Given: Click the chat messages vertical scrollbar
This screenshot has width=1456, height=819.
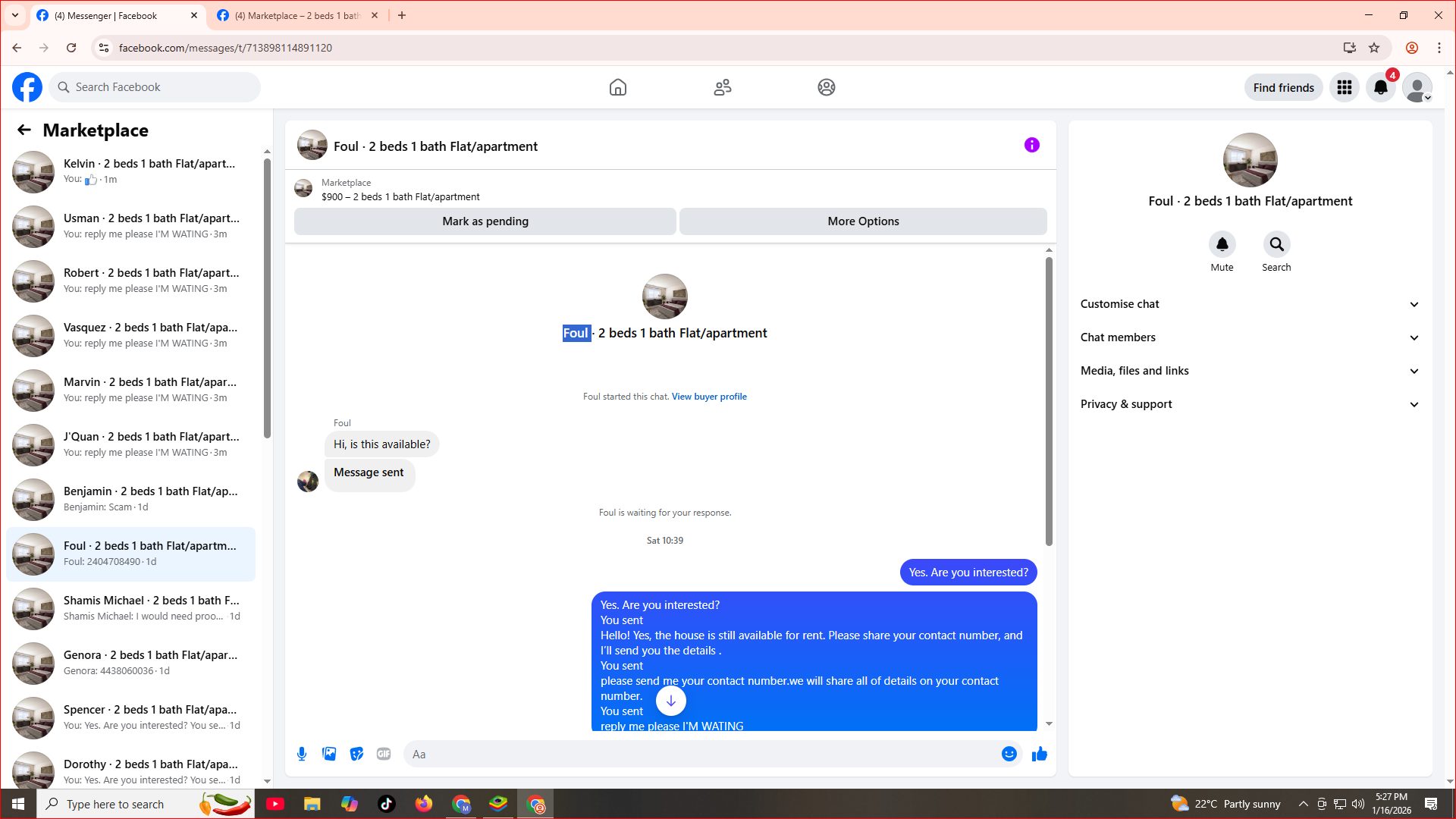Looking at the screenshot, I should point(1049,402).
